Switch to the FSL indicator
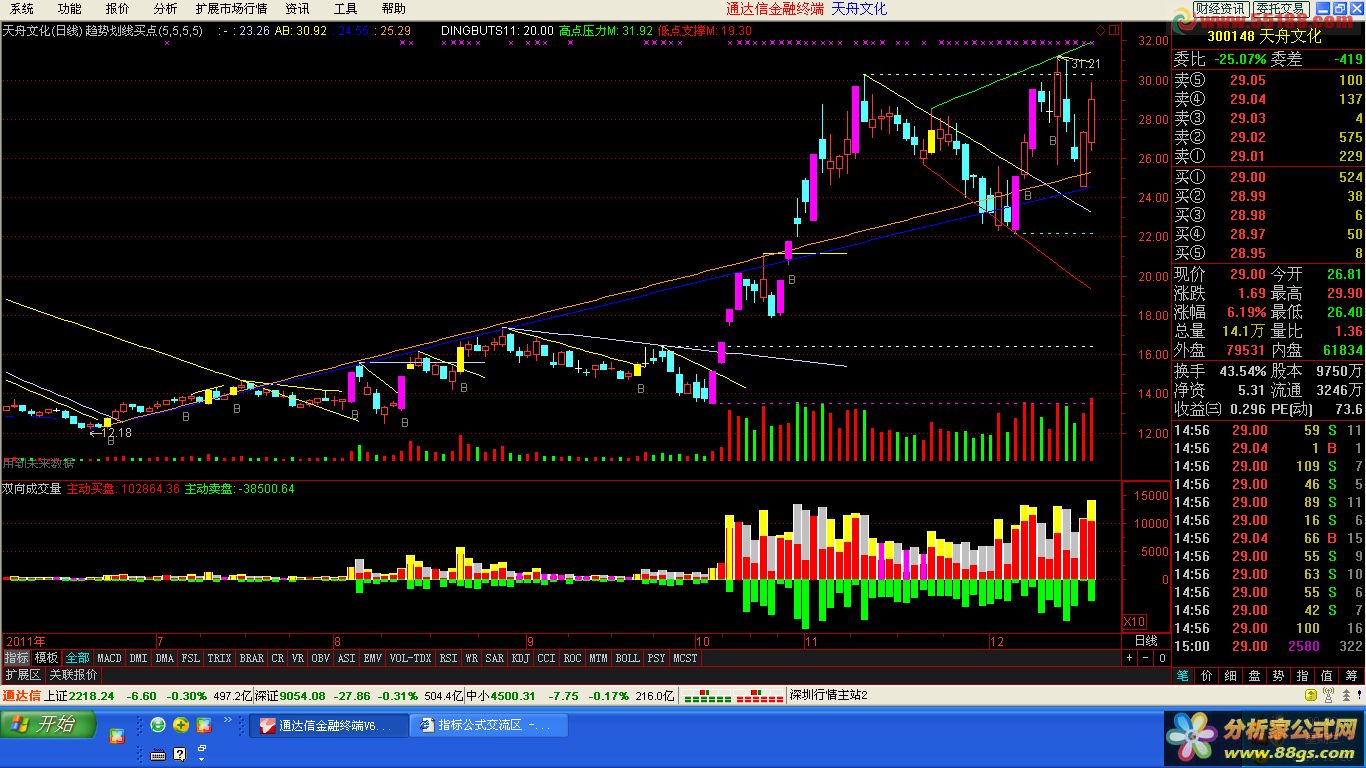Image resolution: width=1366 pixels, height=768 pixels. (x=190, y=658)
